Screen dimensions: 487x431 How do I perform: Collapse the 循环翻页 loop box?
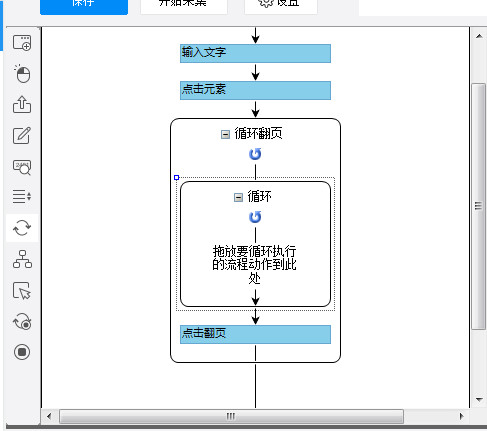[x=225, y=134]
